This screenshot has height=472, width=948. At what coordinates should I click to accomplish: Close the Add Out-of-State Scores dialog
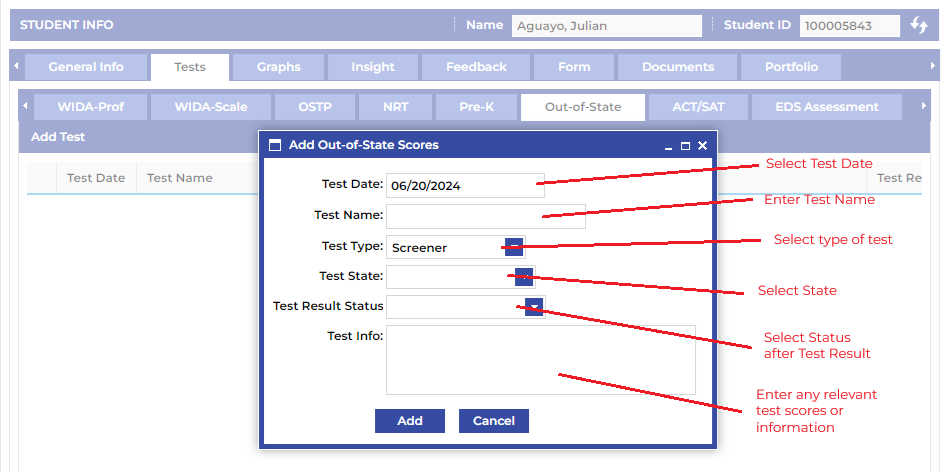tap(702, 146)
